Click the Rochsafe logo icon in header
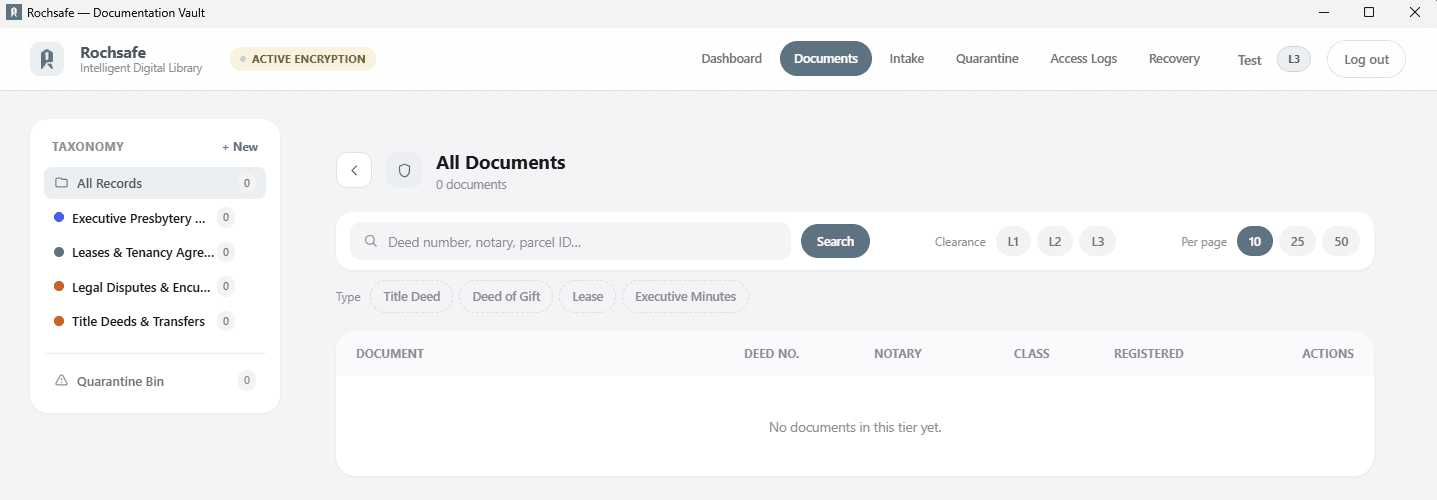Viewport: 1437px width, 500px height. point(47,59)
